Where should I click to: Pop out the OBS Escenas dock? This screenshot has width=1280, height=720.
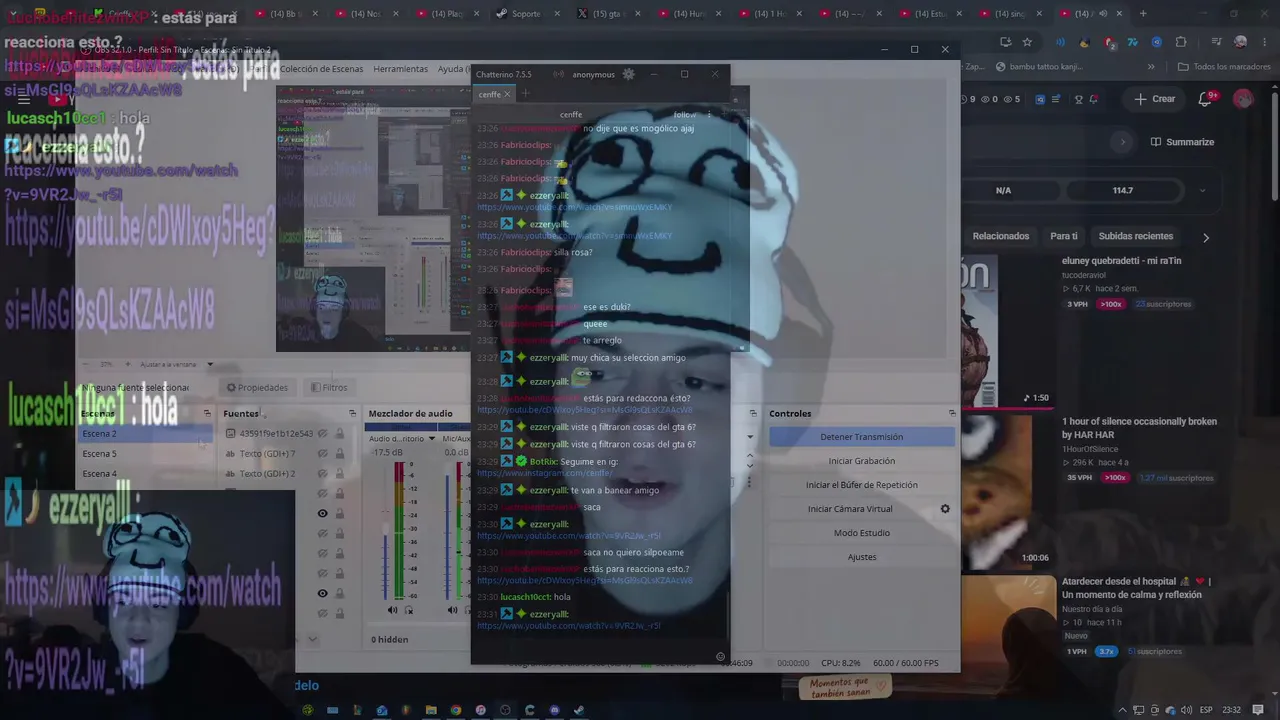pyautogui.click(x=207, y=413)
